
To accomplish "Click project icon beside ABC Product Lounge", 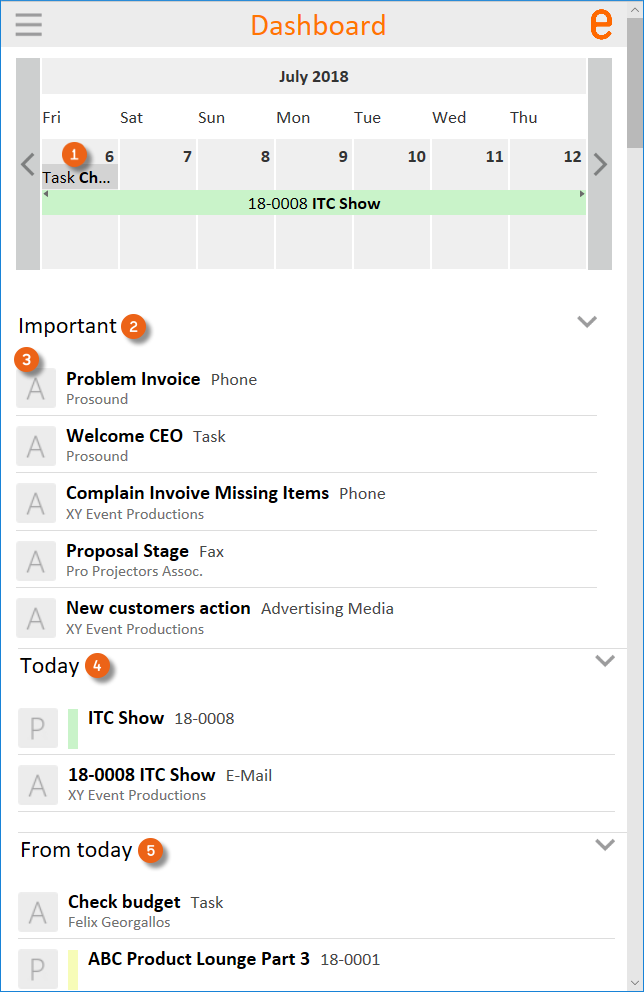I will (x=38, y=969).
